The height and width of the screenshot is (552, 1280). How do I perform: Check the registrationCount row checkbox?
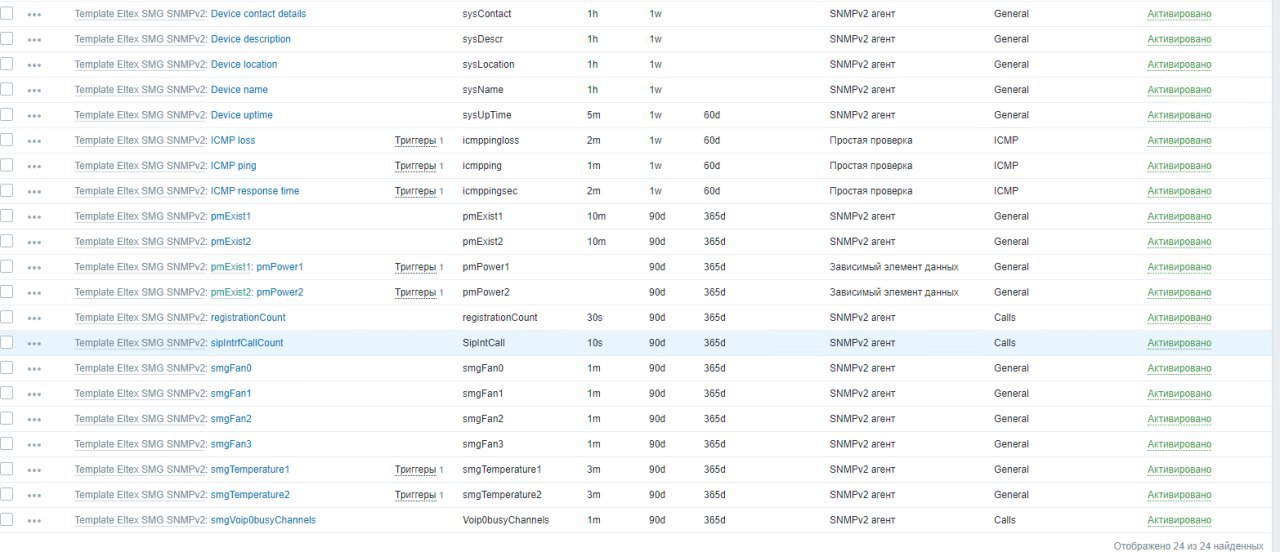click(7, 316)
